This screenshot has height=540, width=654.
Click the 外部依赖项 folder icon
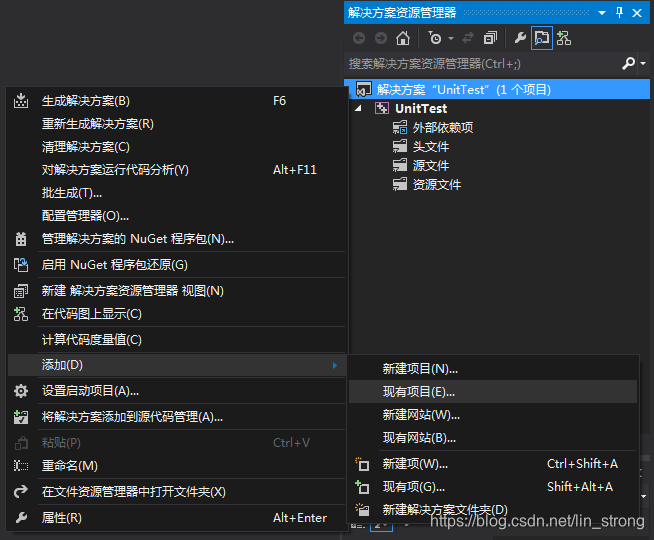pos(400,127)
